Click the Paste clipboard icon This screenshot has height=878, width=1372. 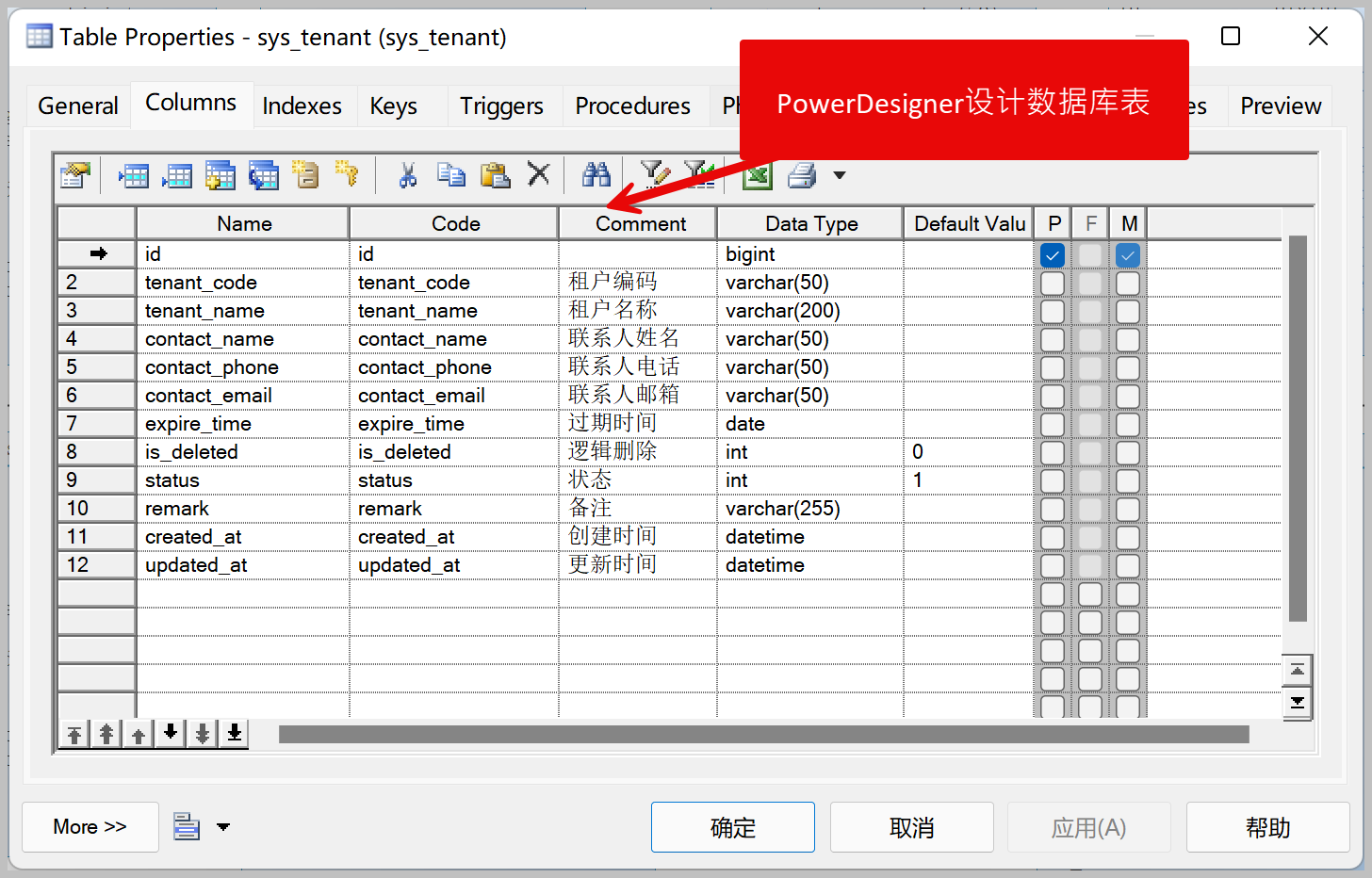(495, 175)
